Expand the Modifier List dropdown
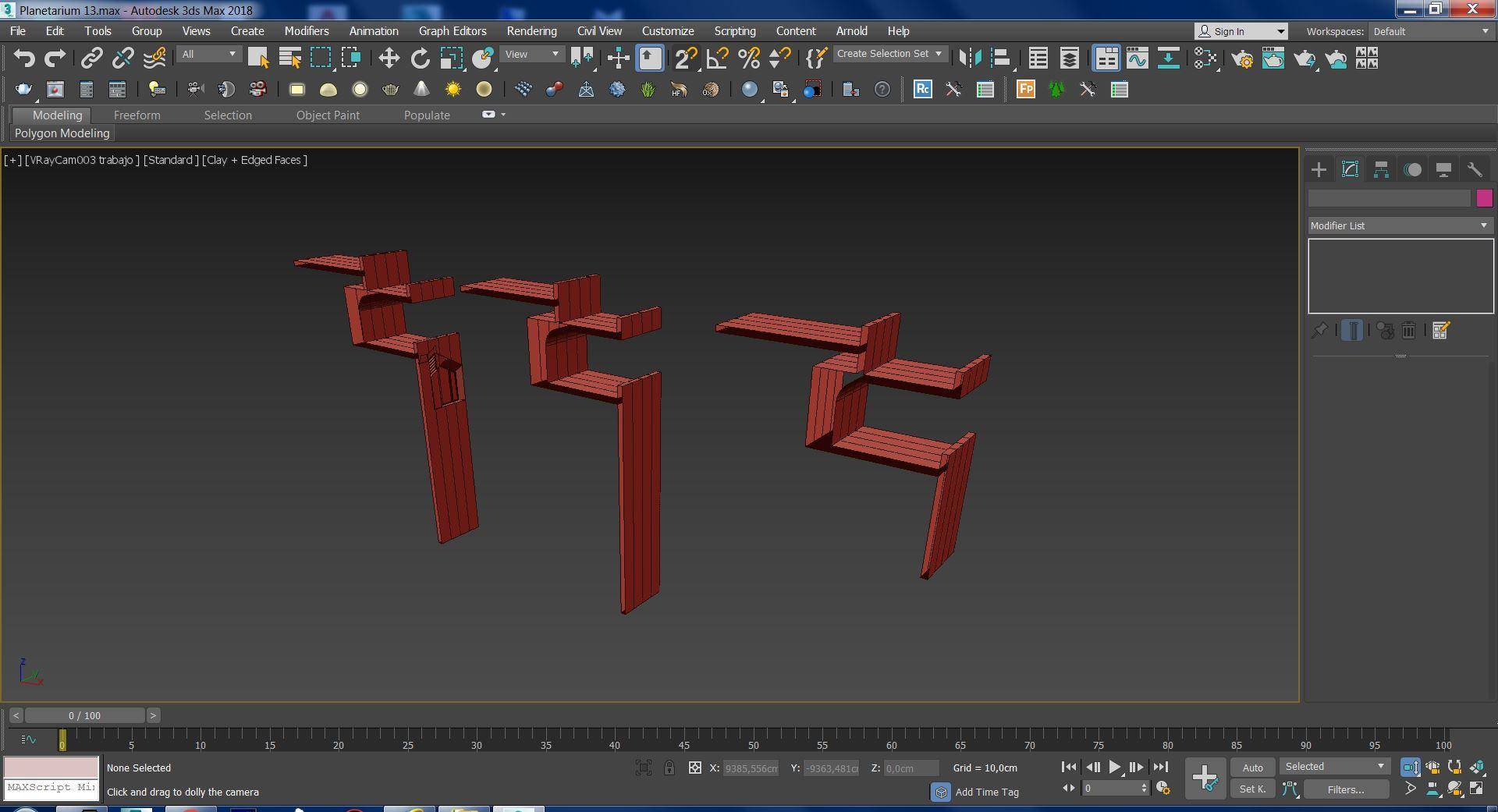Viewport: 1498px width, 812px height. click(x=1400, y=225)
